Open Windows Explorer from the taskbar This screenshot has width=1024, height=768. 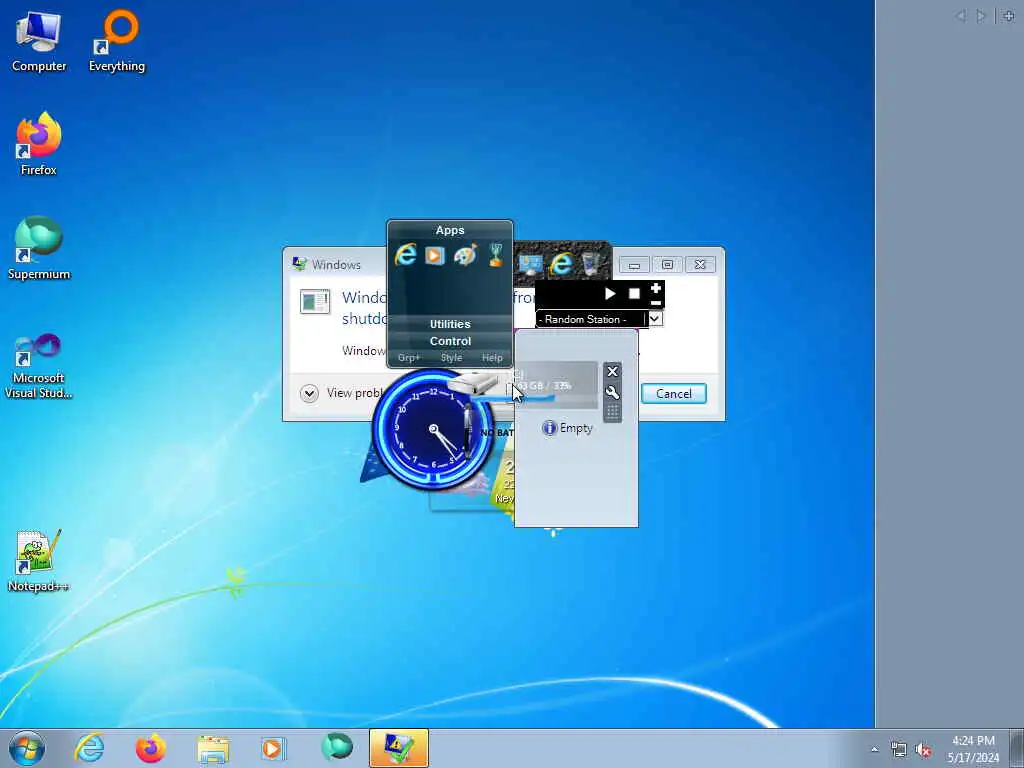213,748
